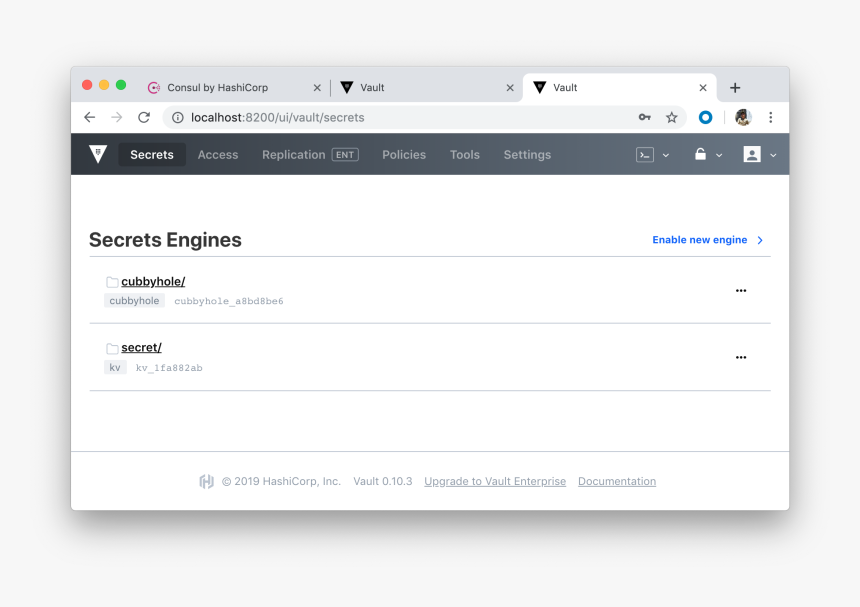Bookmark this page with the star icon

tap(671, 117)
